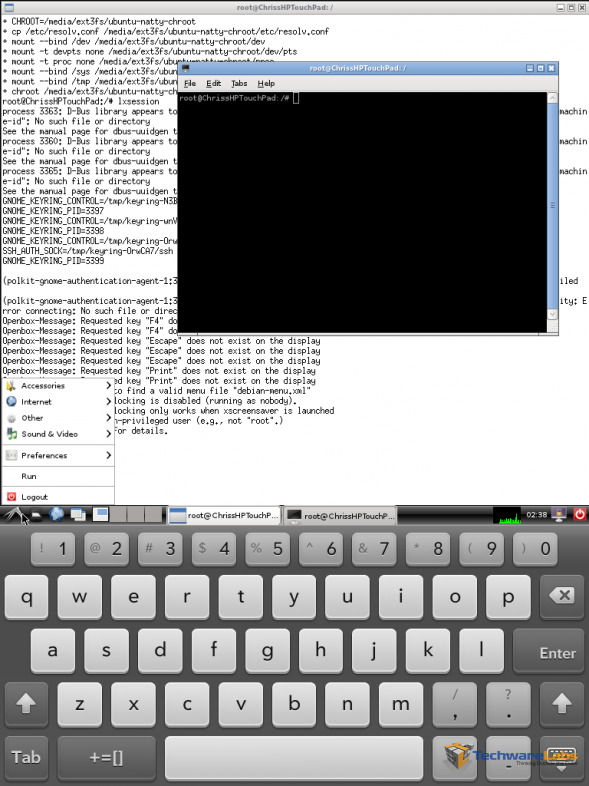
Task: Open the LXDE start menu icon
Action: 14,515
